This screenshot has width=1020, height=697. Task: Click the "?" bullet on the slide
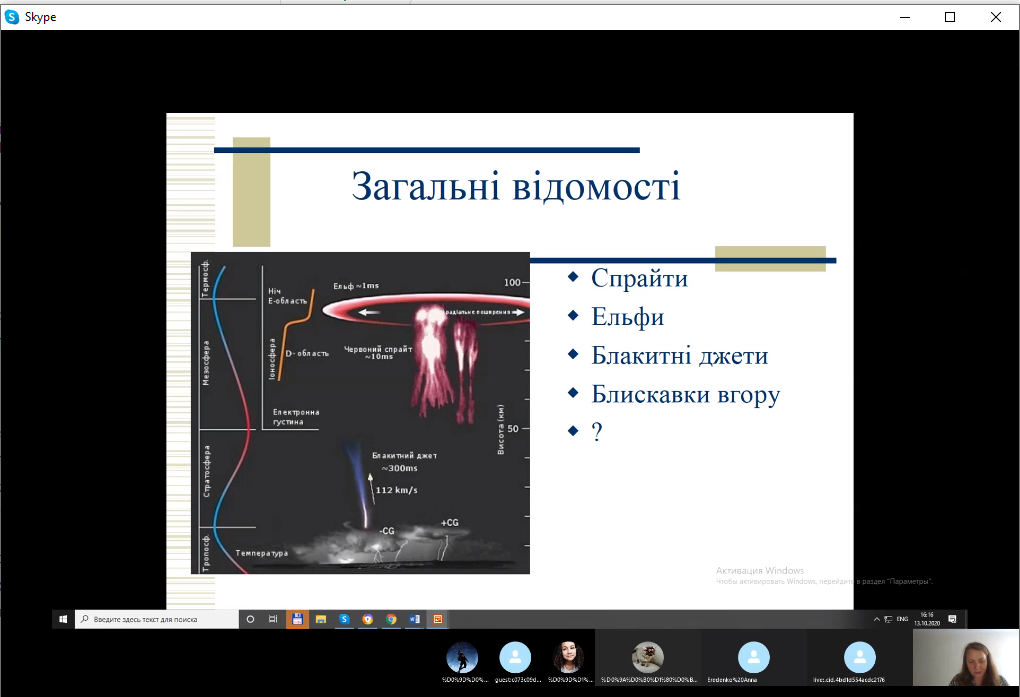[x=597, y=431]
